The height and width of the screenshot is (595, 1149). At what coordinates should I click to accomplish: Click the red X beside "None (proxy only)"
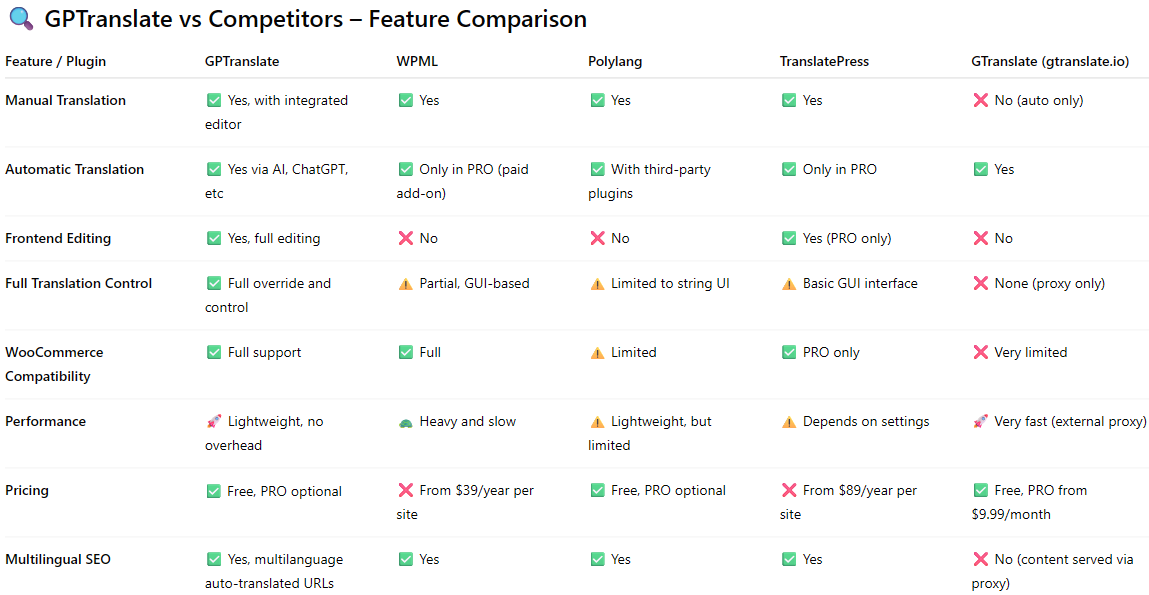pyautogui.click(x=981, y=284)
